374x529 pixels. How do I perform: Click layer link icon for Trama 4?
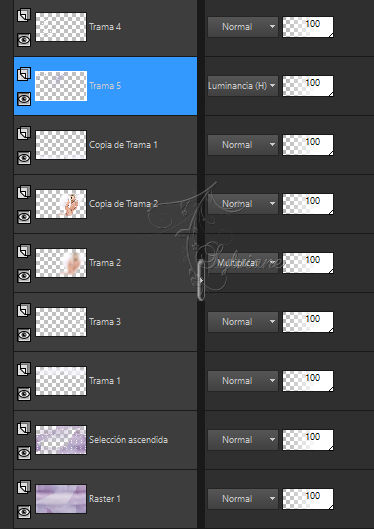(24, 15)
